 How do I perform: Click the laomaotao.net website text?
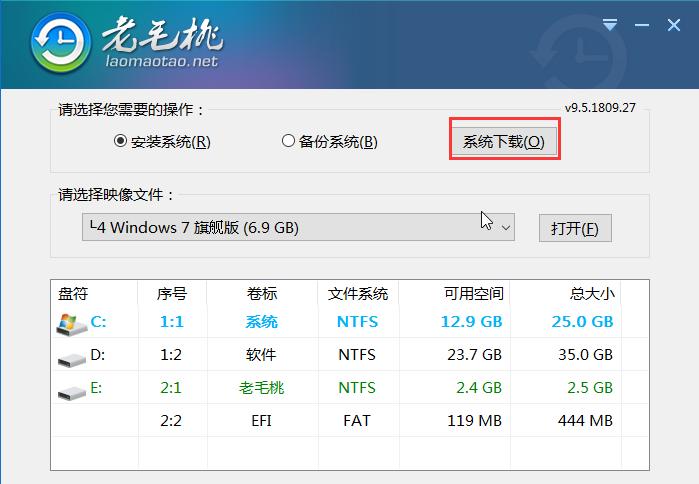click(162, 61)
